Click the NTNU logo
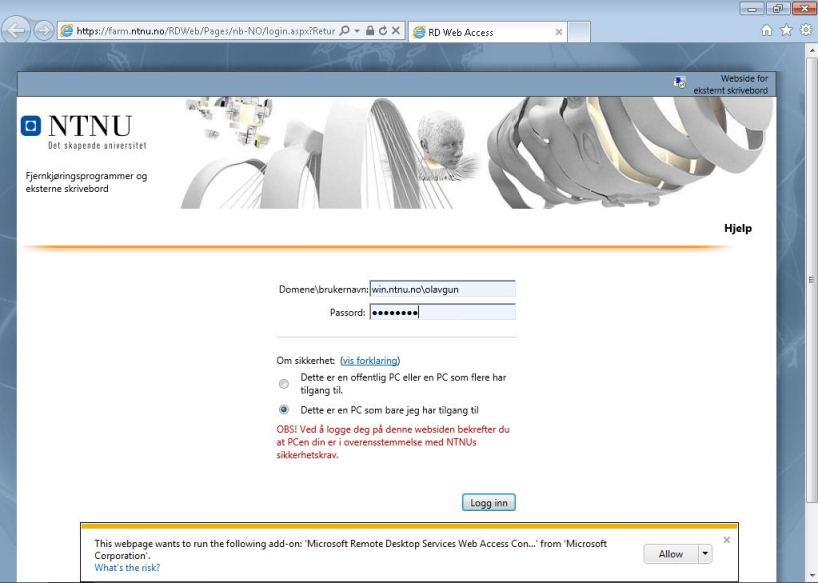 pyautogui.click(x=83, y=131)
